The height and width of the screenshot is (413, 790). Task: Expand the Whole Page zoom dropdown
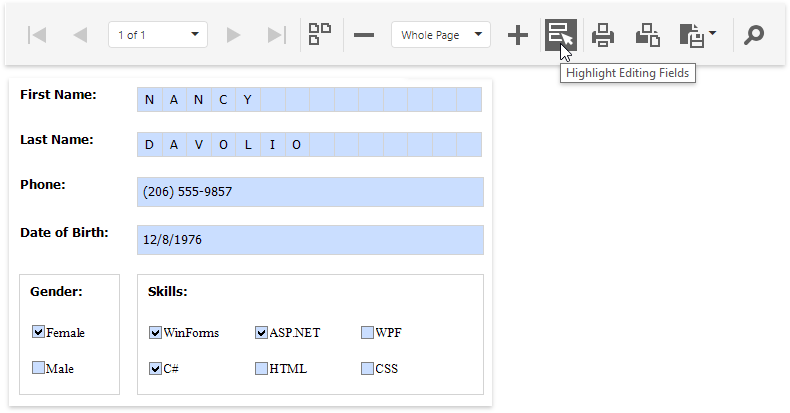479,35
